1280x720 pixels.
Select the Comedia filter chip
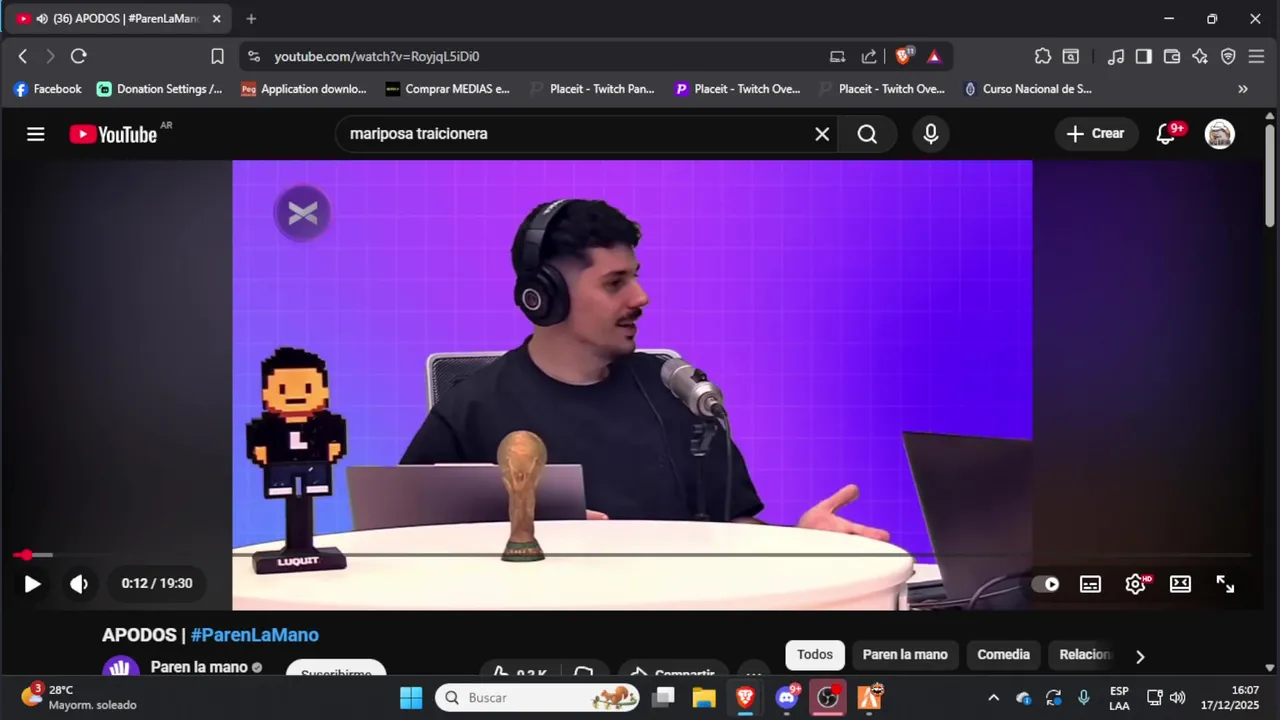pyautogui.click(x=1003, y=655)
